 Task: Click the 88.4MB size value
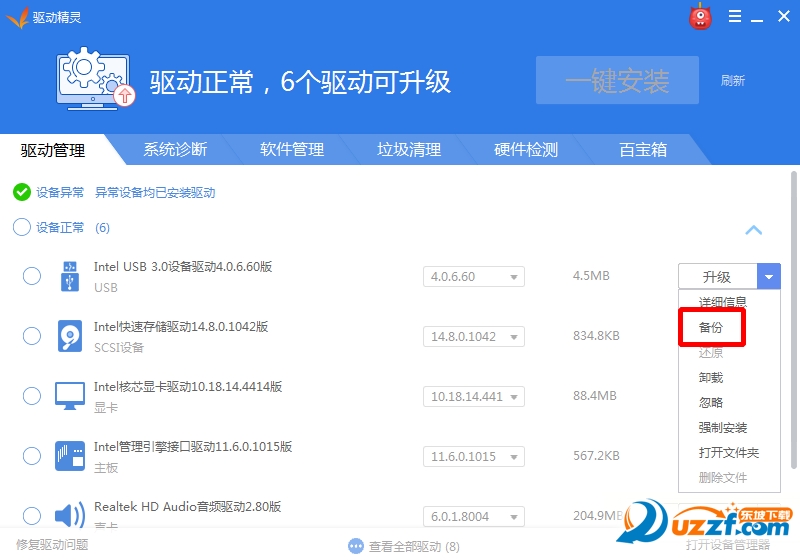pos(594,395)
